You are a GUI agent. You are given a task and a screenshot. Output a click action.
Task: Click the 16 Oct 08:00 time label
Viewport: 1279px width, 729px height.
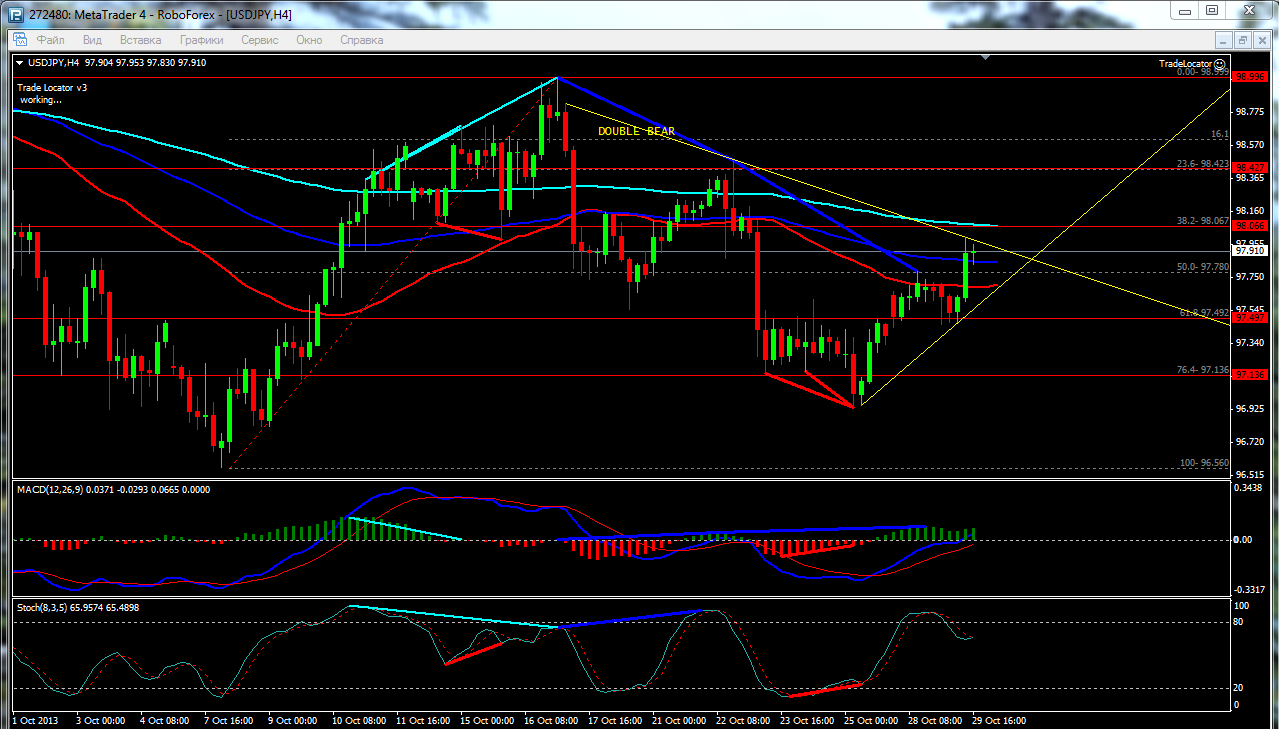coord(549,720)
